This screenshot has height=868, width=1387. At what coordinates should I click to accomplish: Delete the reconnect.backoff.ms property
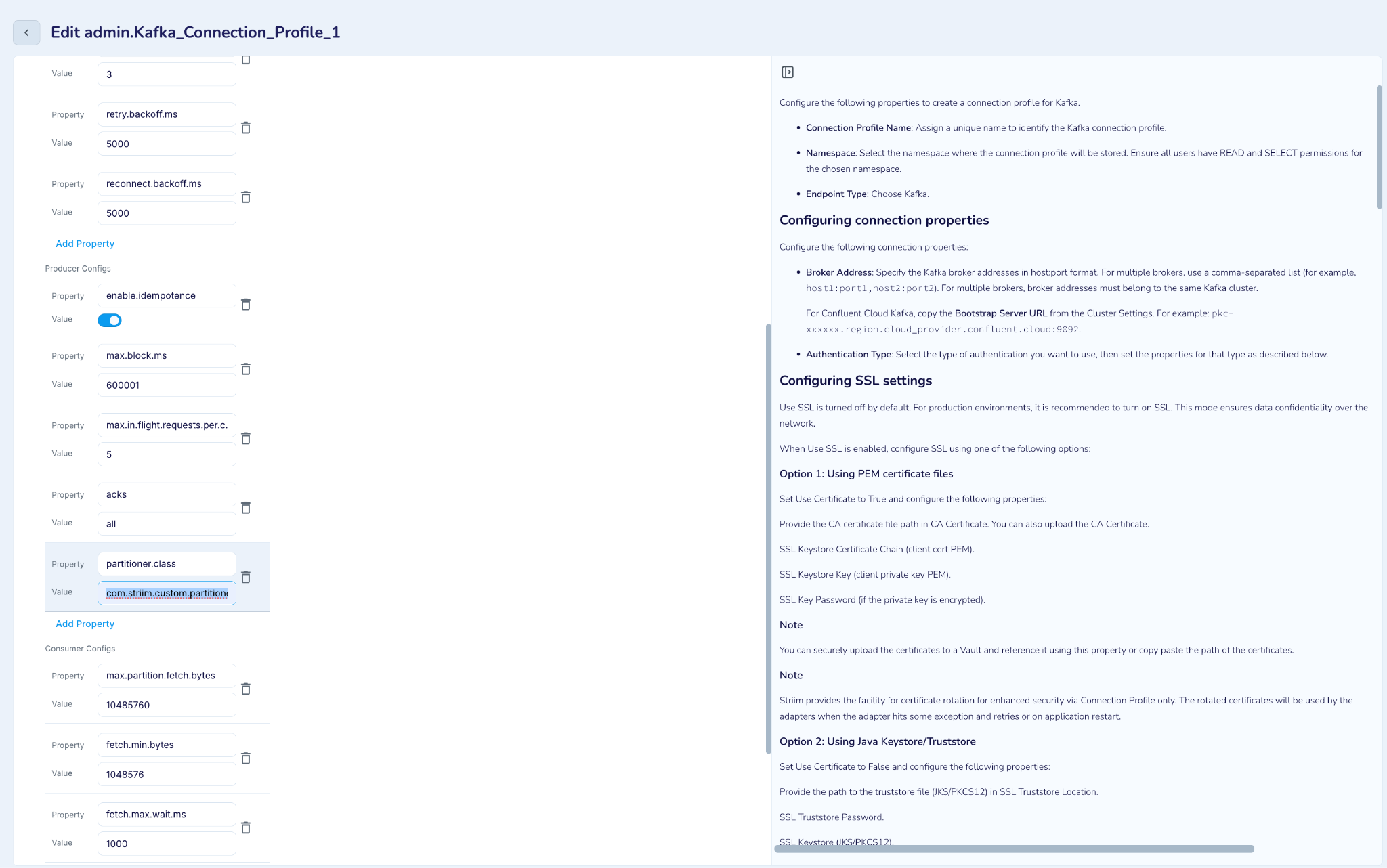coord(246,197)
